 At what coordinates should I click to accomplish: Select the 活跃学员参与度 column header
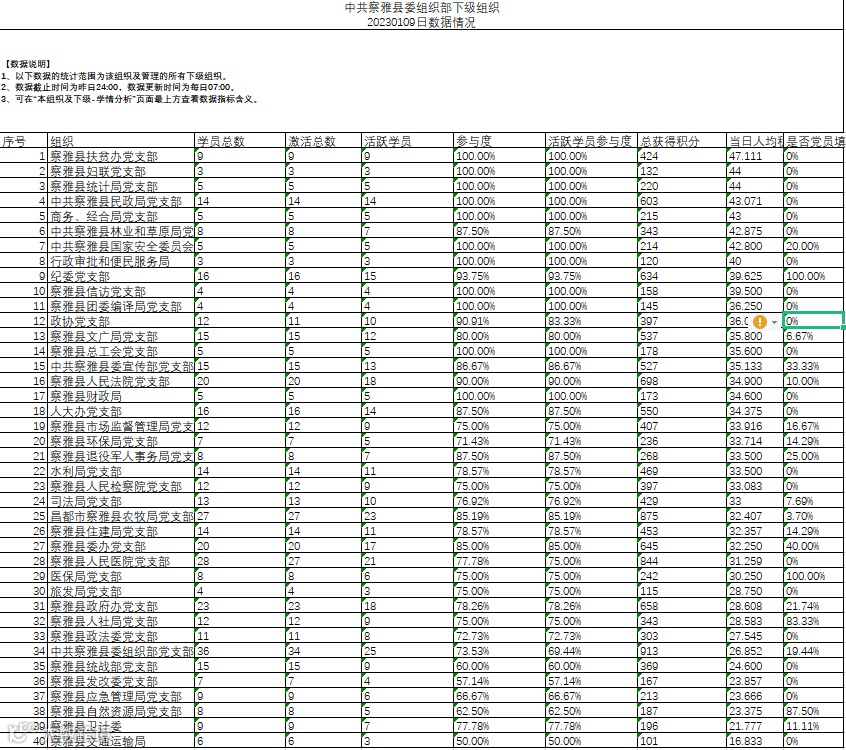click(x=591, y=141)
